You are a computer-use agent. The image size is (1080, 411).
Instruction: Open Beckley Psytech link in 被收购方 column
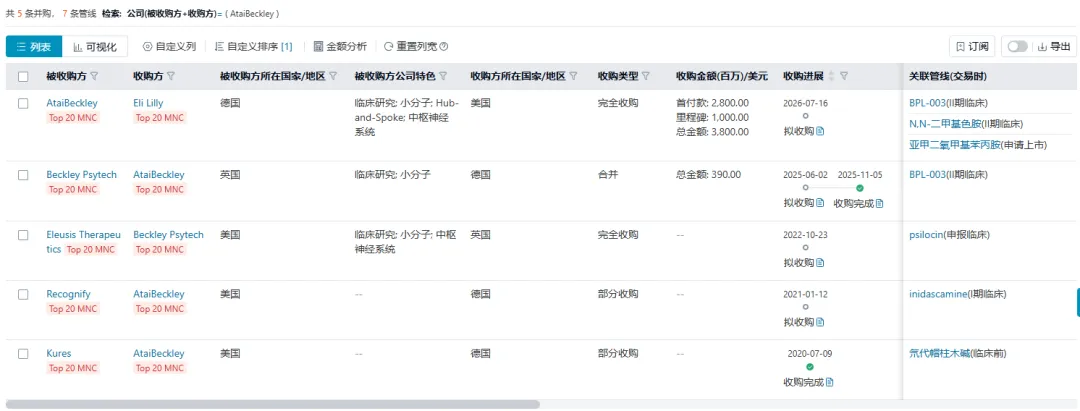tap(82, 175)
